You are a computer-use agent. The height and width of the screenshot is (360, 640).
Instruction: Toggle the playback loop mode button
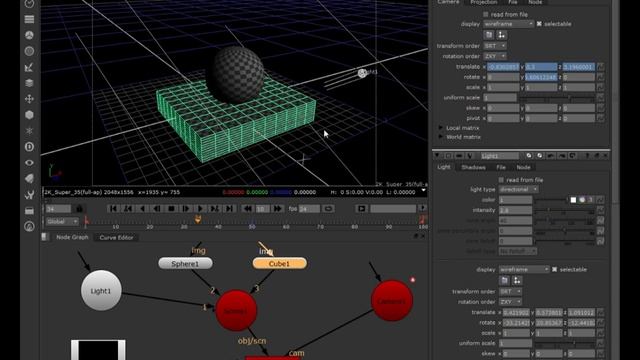[328, 209]
